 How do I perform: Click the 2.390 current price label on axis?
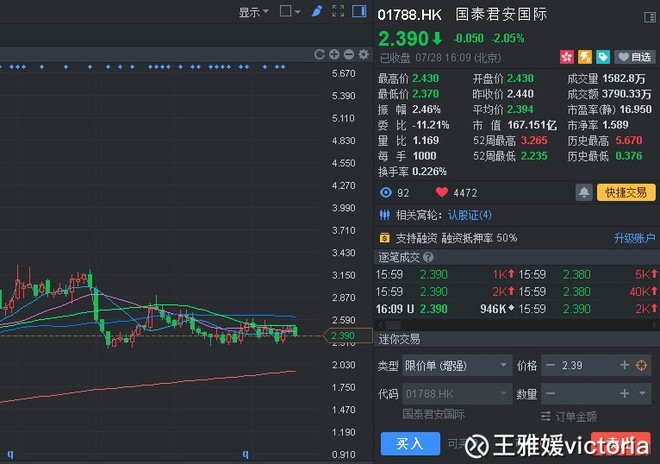point(348,336)
